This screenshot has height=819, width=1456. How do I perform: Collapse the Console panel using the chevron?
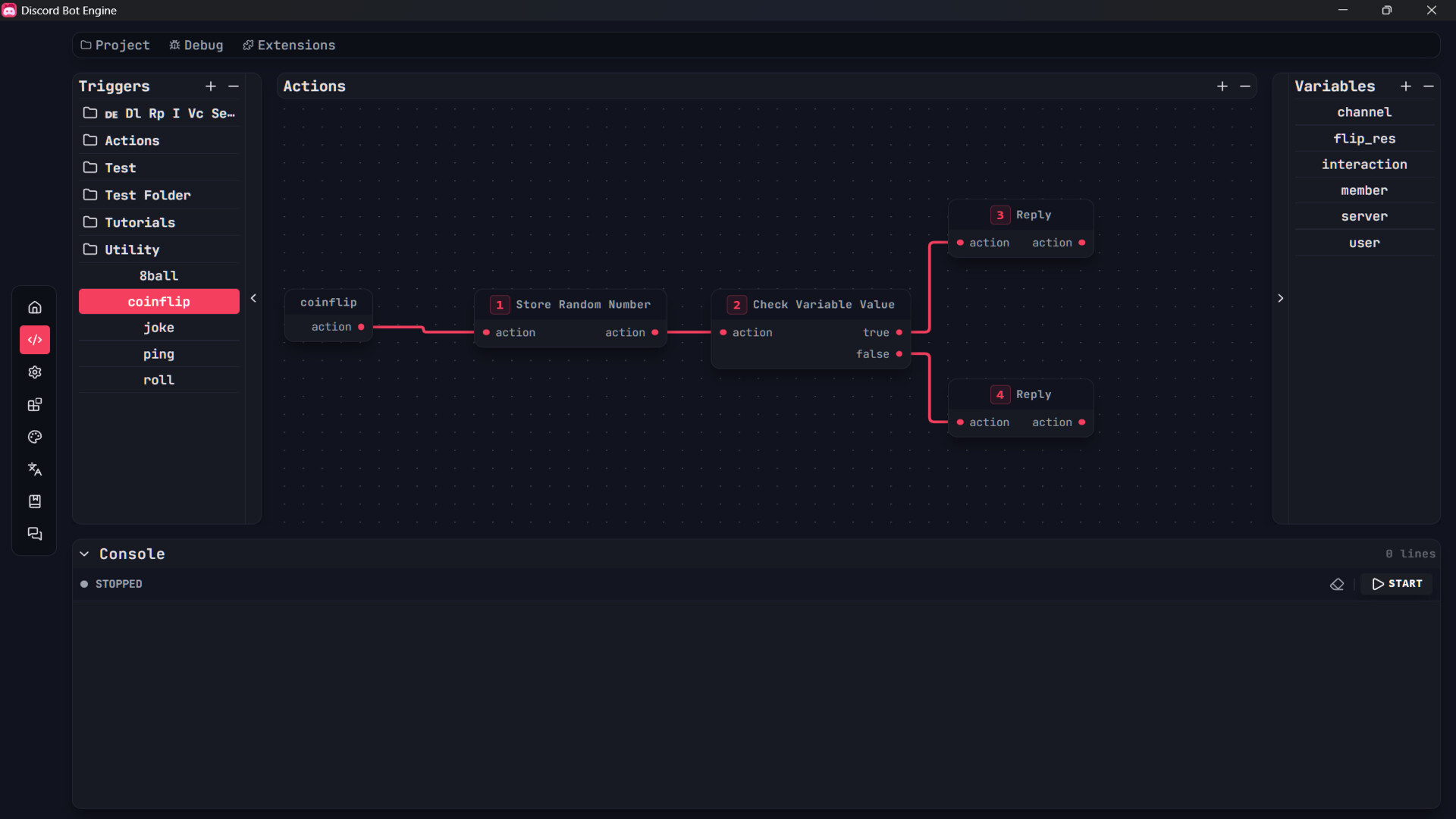pos(84,554)
